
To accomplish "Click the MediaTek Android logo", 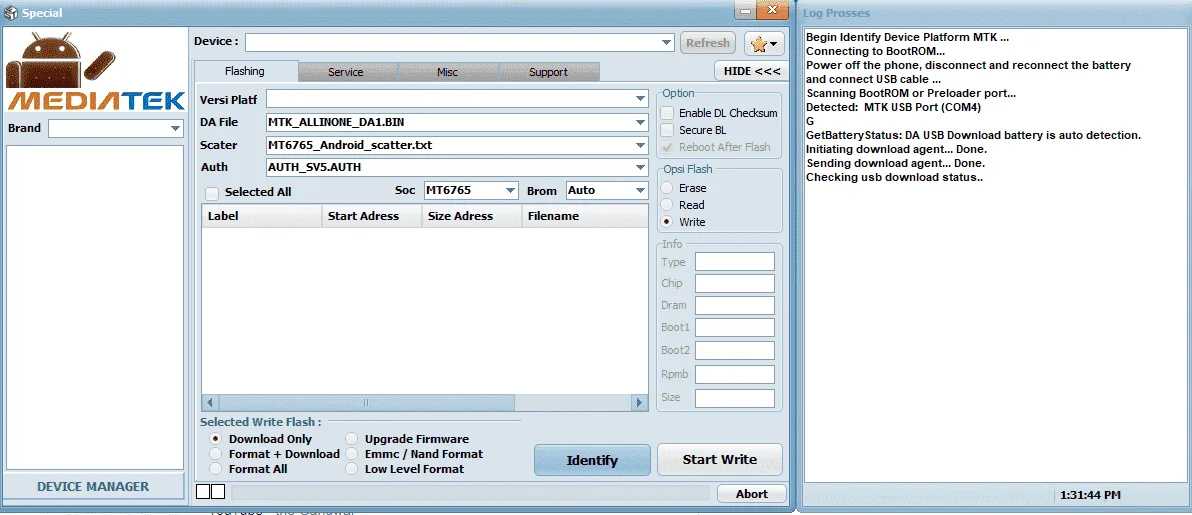I will 95,73.
